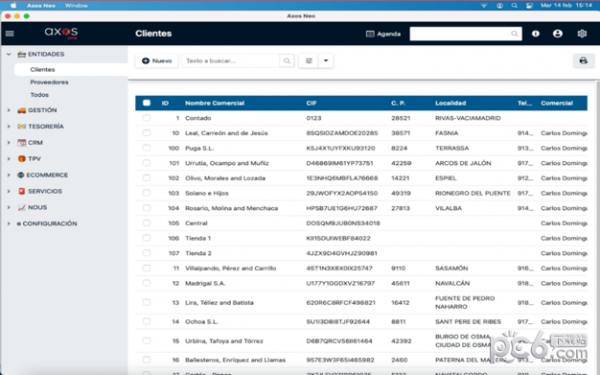Sort by the Nombre Comercial column header

pos(215,103)
